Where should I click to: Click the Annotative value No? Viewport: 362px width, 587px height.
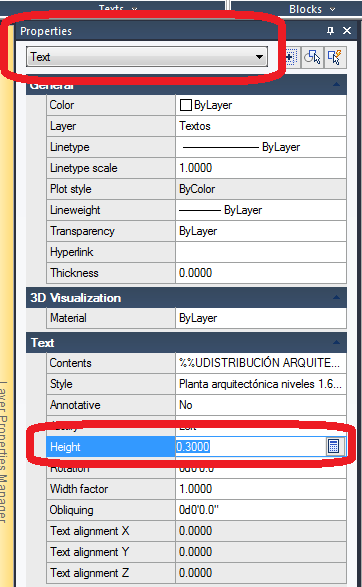[x=261, y=405]
